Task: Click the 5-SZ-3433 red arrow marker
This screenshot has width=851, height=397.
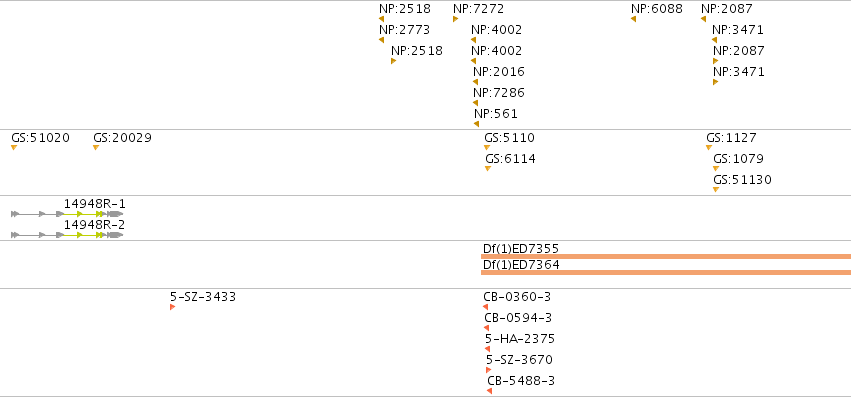Action: pos(173,307)
